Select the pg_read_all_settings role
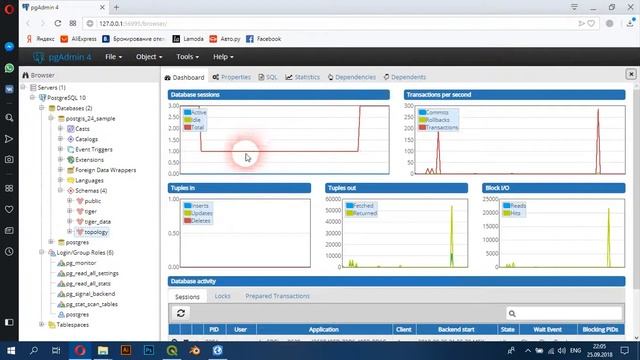The image size is (640, 360). click(x=92, y=273)
